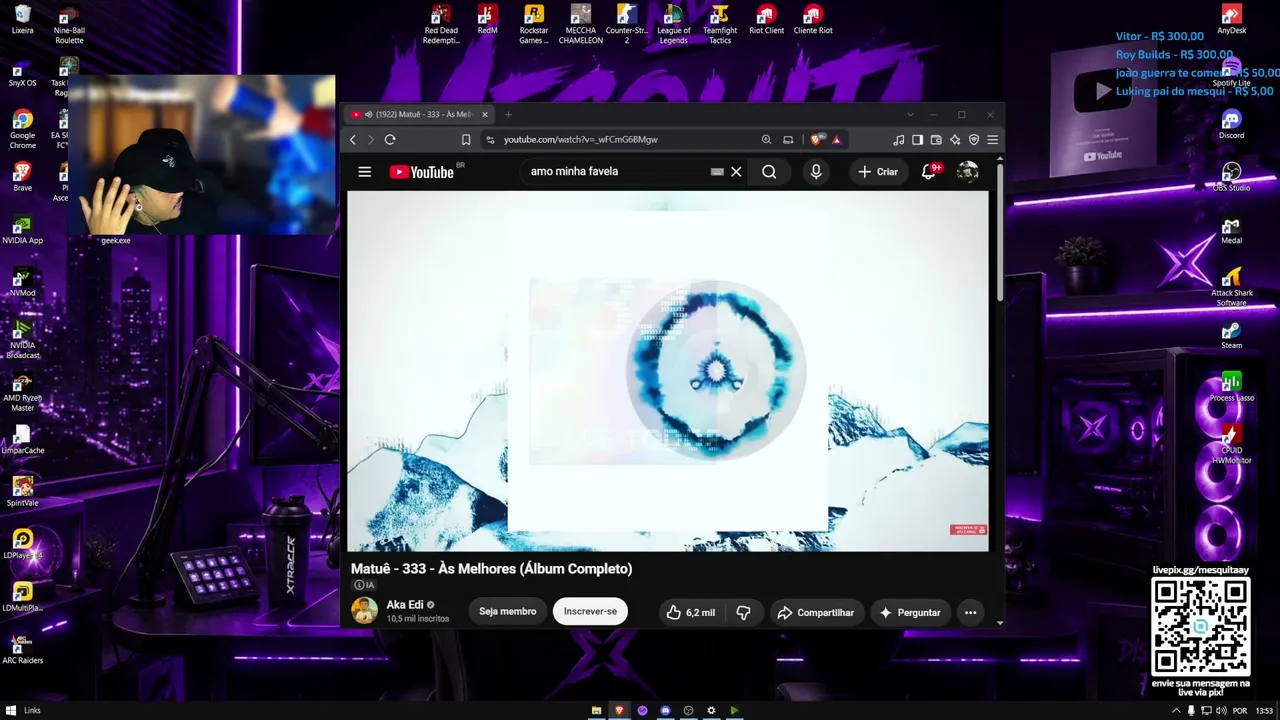Launch Counter-Strike 2 desktop shortcut

click(627, 24)
